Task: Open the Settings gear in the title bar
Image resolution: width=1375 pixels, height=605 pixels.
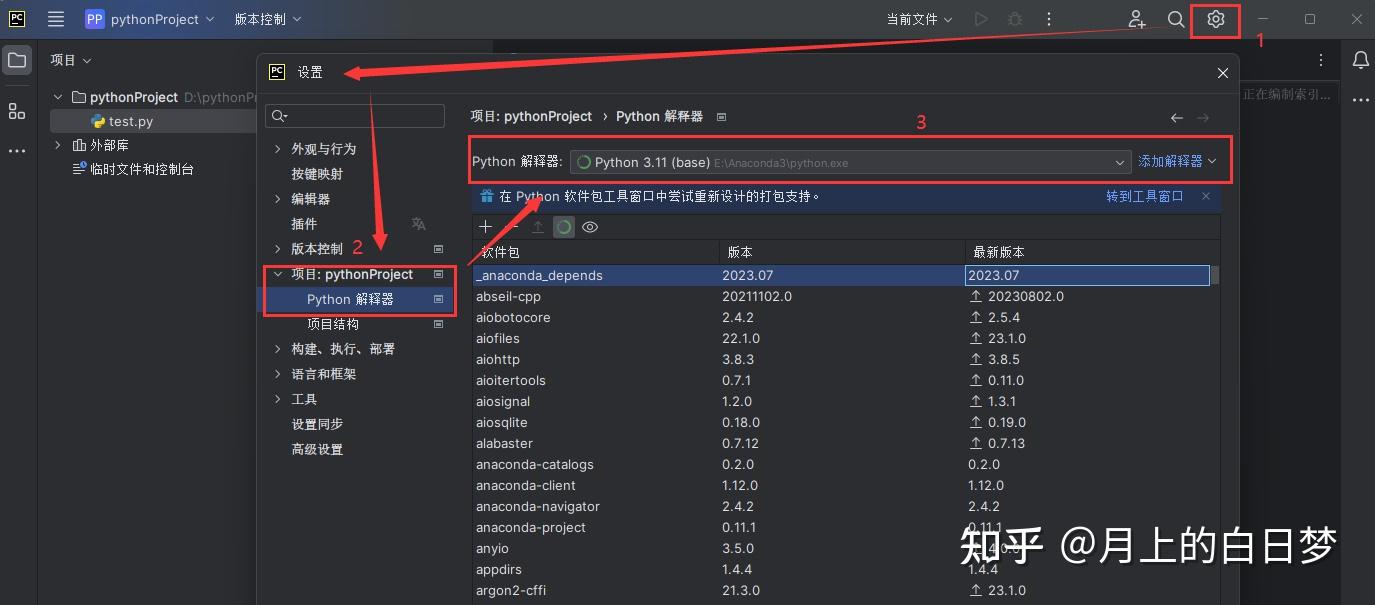Action: pos(1215,18)
